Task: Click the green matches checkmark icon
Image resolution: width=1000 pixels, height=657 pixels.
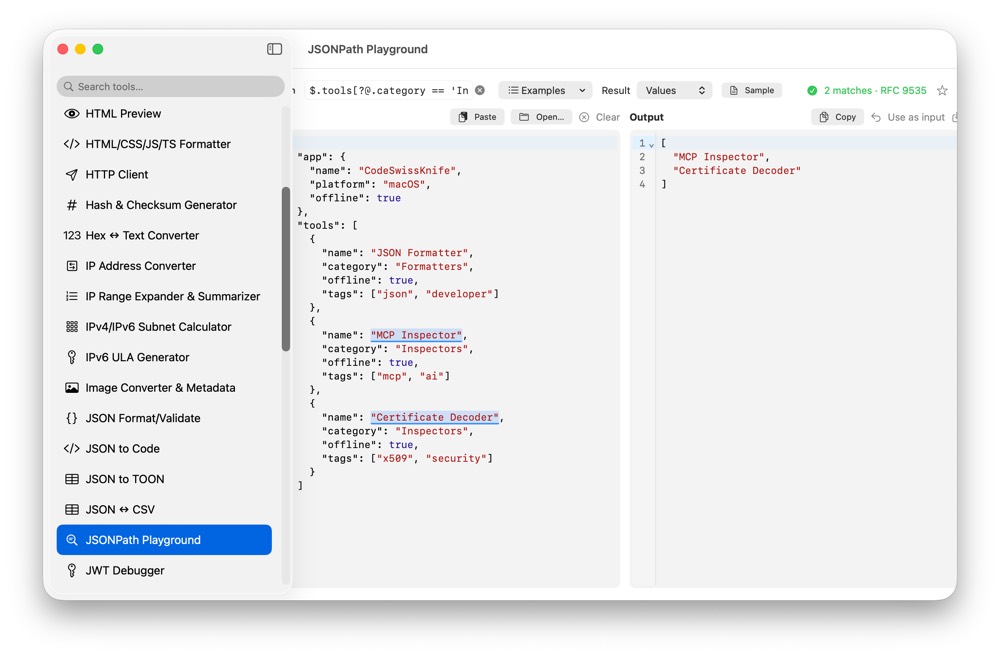Action: [x=812, y=91]
